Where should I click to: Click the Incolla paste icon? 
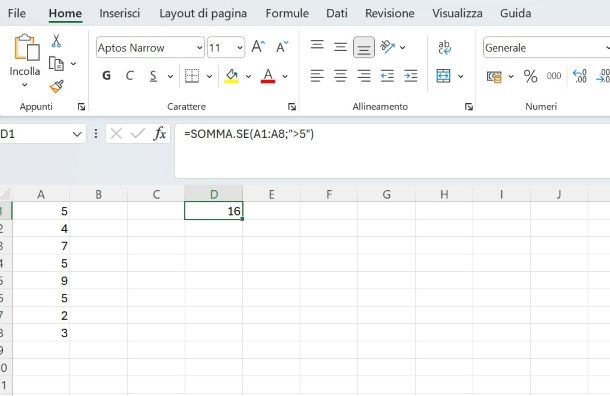pyautogui.click(x=26, y=47)
